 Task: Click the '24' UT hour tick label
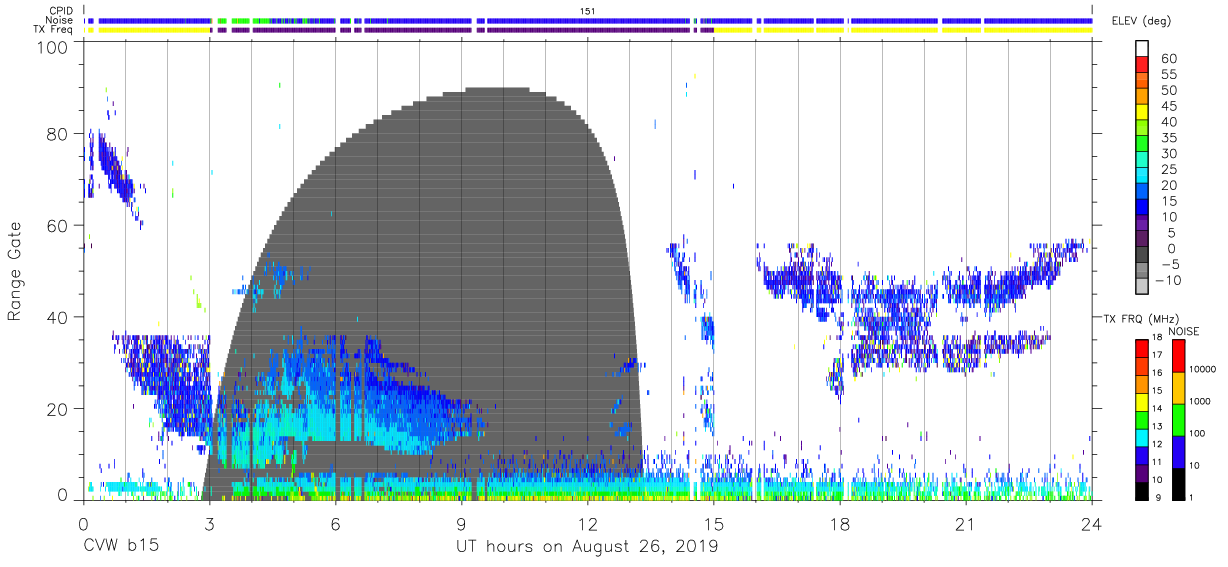point(1092,523)
